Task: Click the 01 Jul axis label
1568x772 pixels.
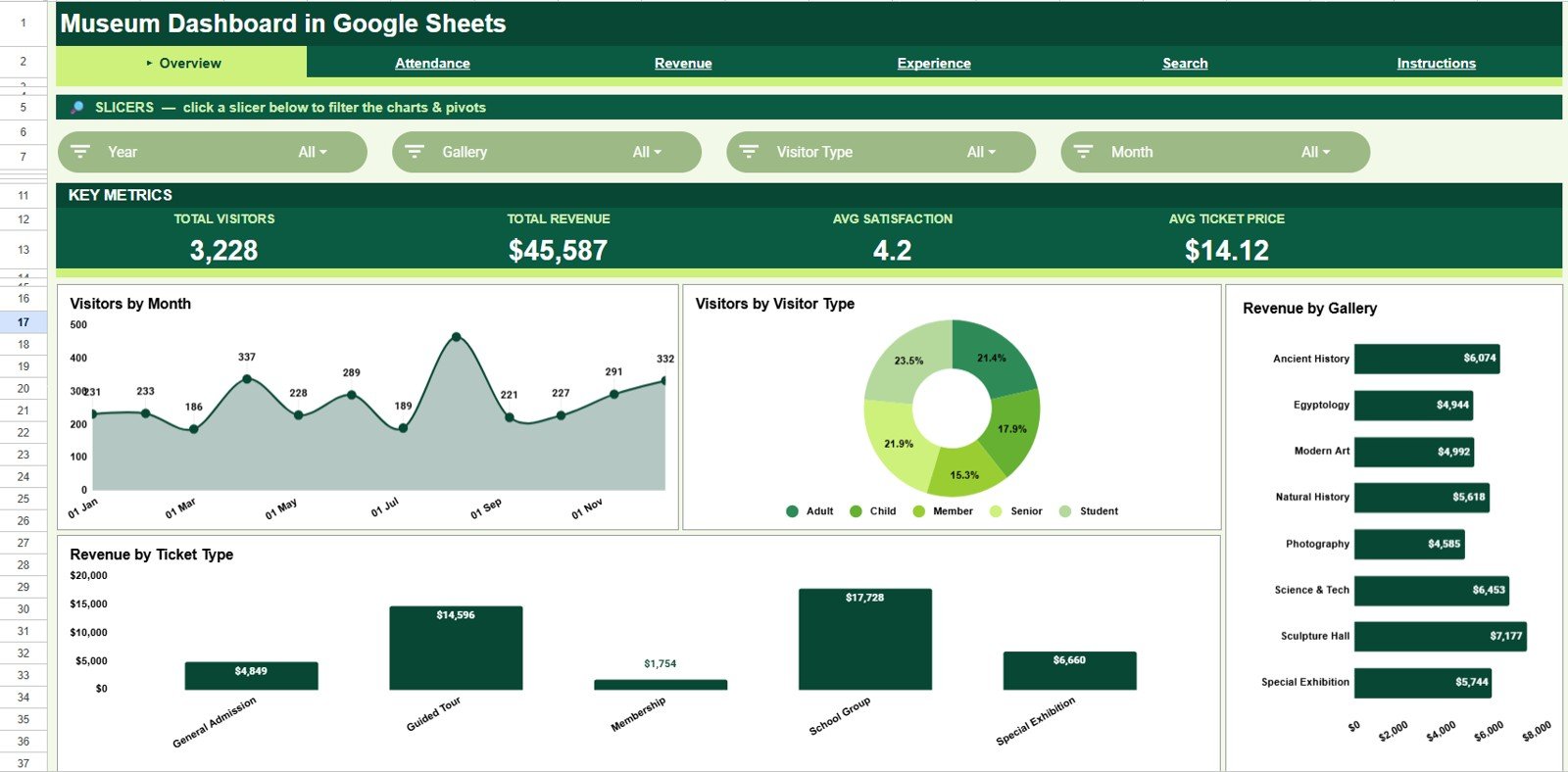Action: point(385,507)
